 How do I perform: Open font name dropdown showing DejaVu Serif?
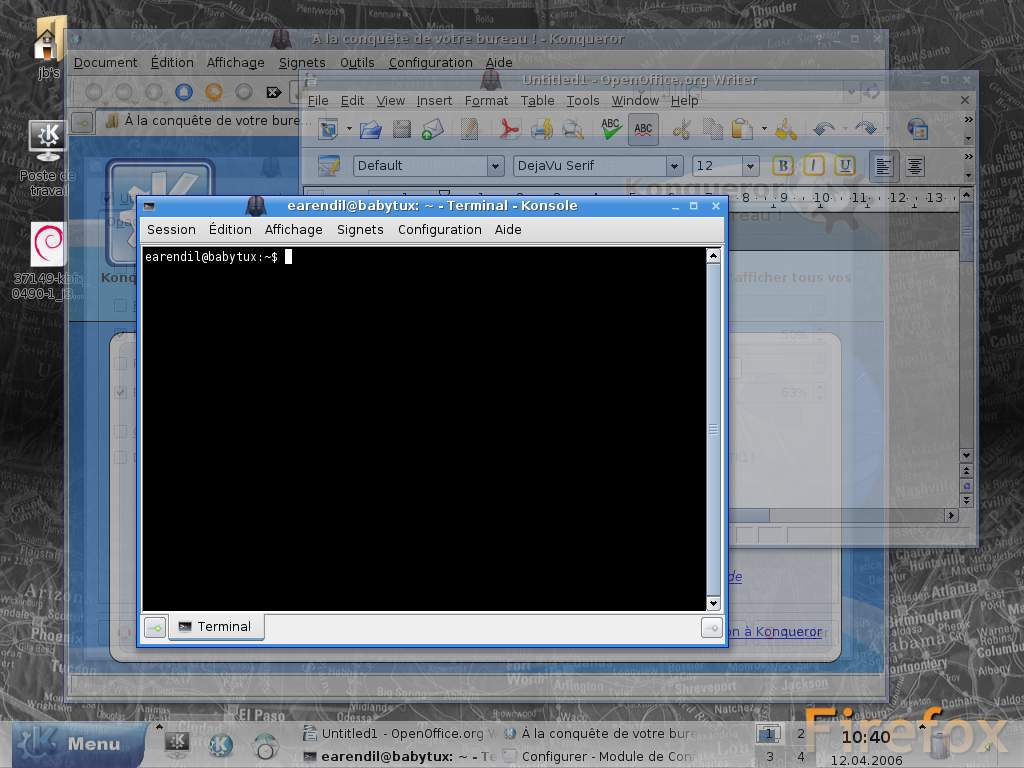[675, 166]
